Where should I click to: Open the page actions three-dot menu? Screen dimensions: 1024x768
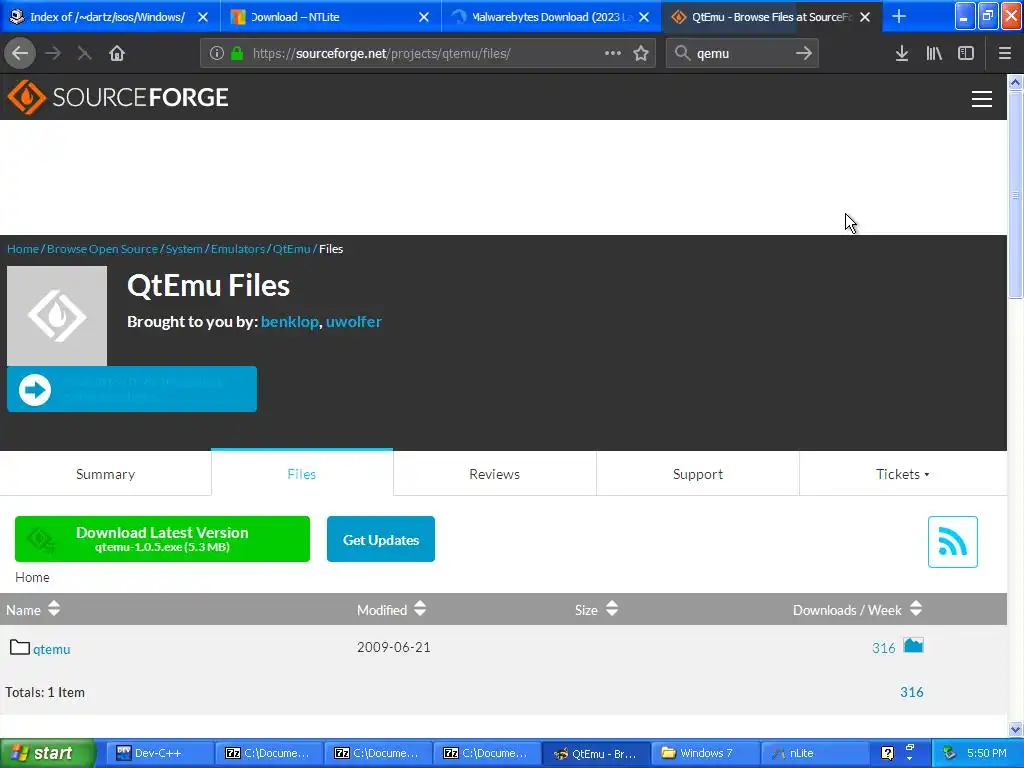(613, 54)
